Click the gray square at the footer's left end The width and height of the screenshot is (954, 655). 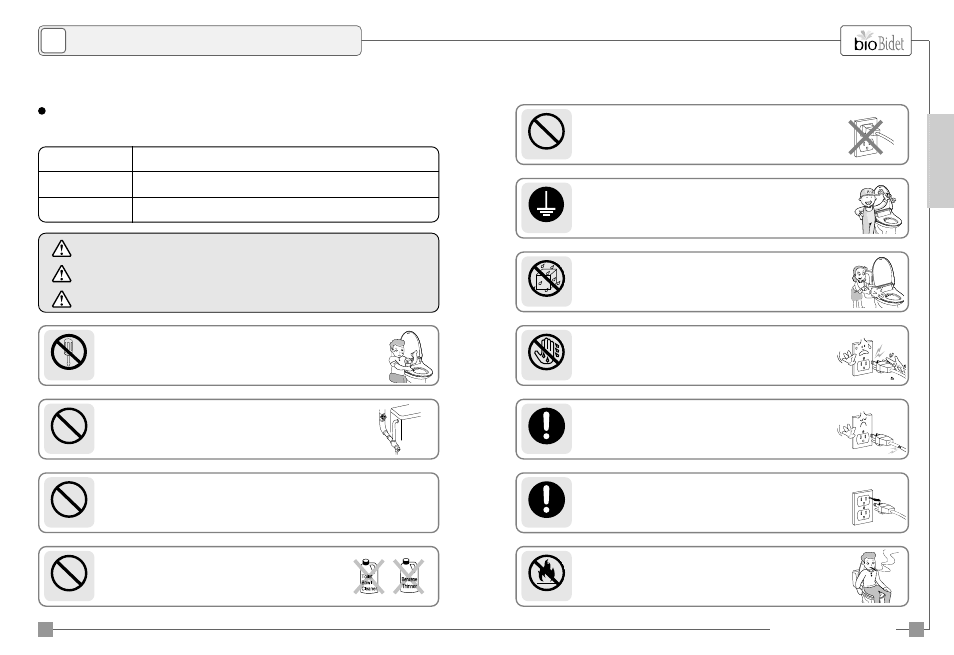(x=46, y=629)
